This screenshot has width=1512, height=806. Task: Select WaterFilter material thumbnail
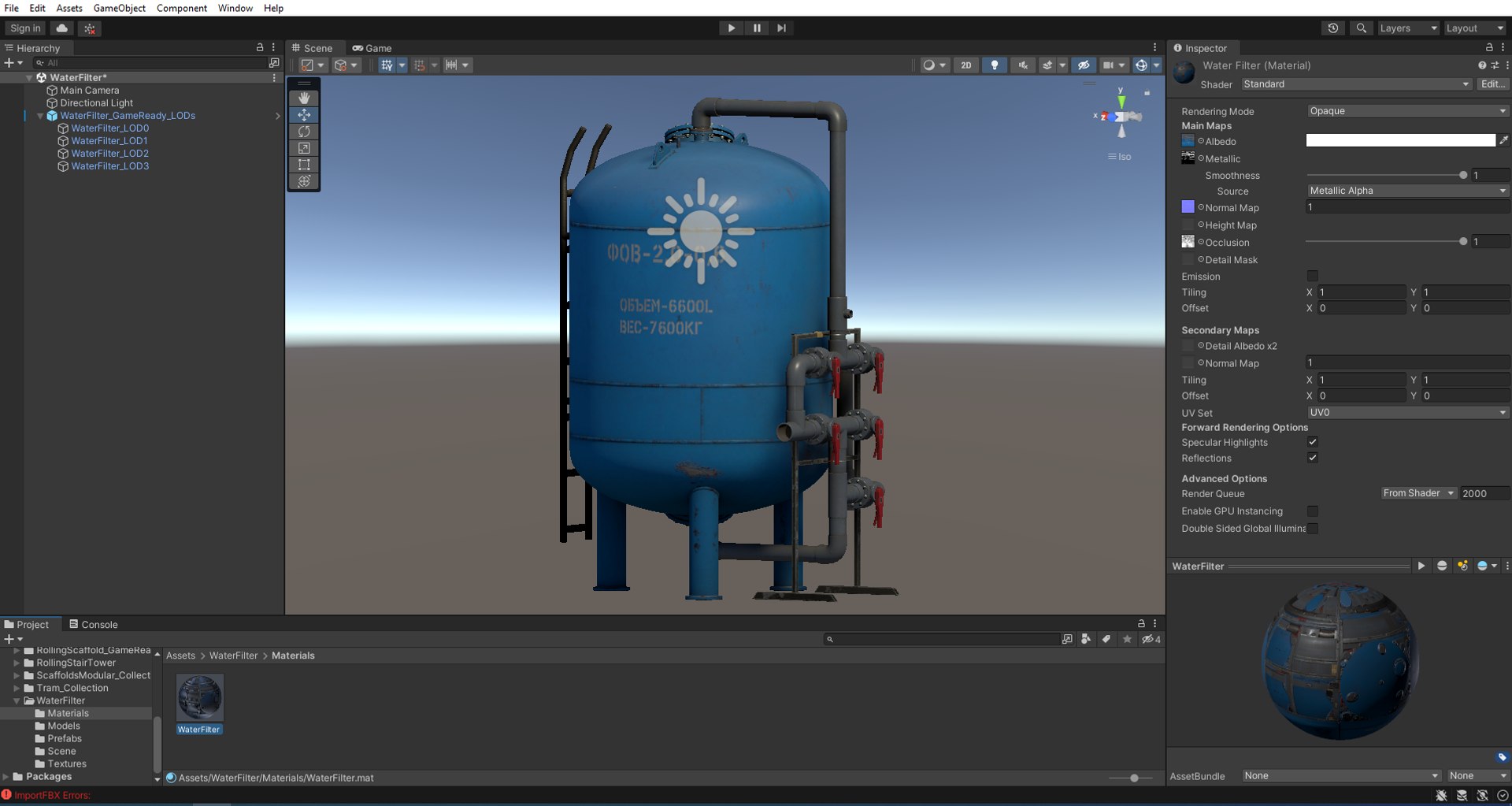tap(199, 697)
